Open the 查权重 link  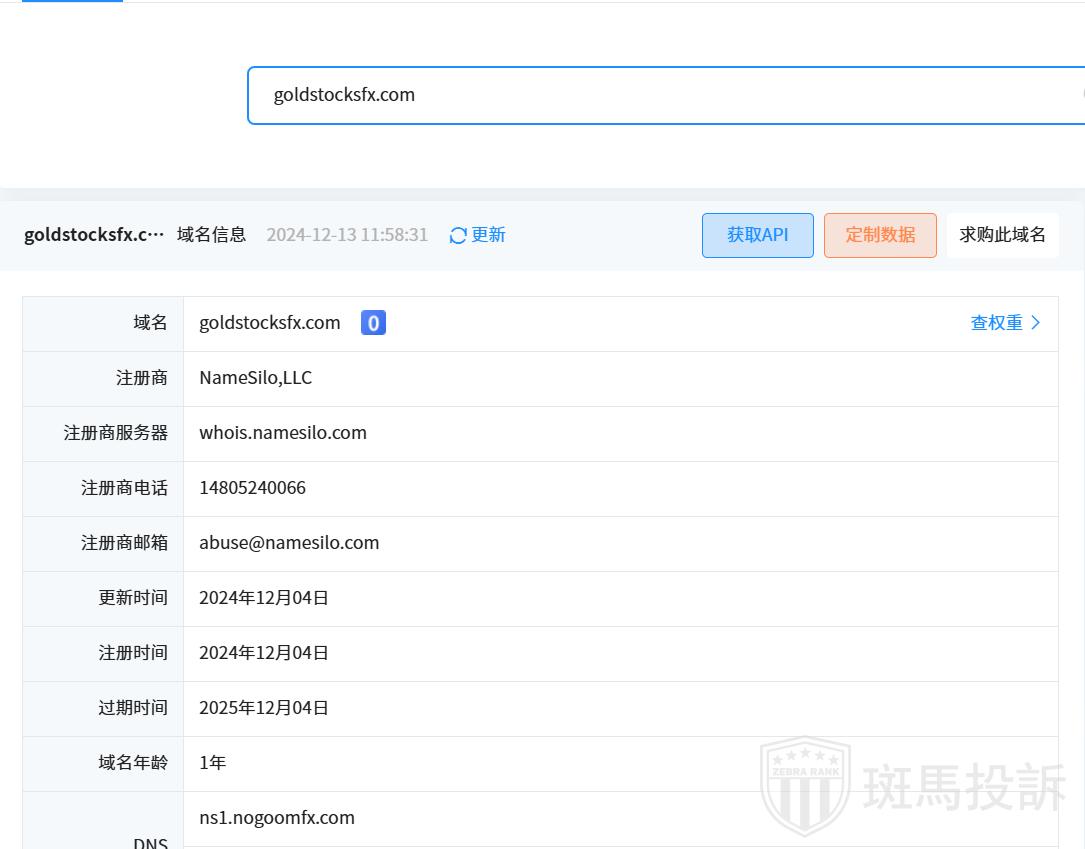[996, 323]
